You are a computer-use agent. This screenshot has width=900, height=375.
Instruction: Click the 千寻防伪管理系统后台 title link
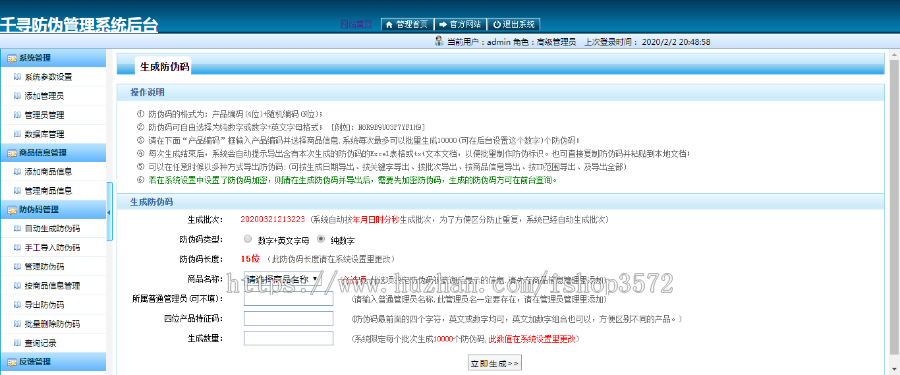click(x=79, y=25)
